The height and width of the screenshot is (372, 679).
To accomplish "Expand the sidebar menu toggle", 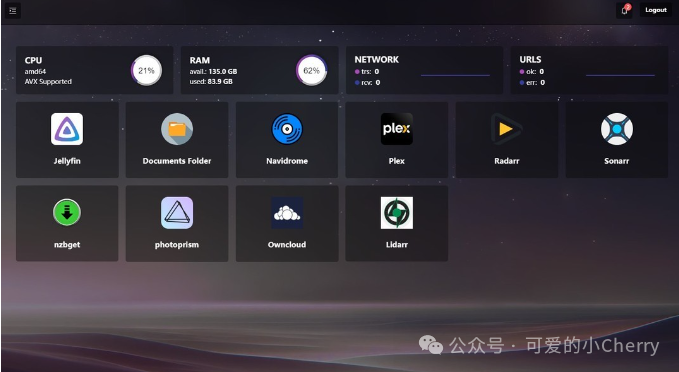I will [x=13, y=10].
